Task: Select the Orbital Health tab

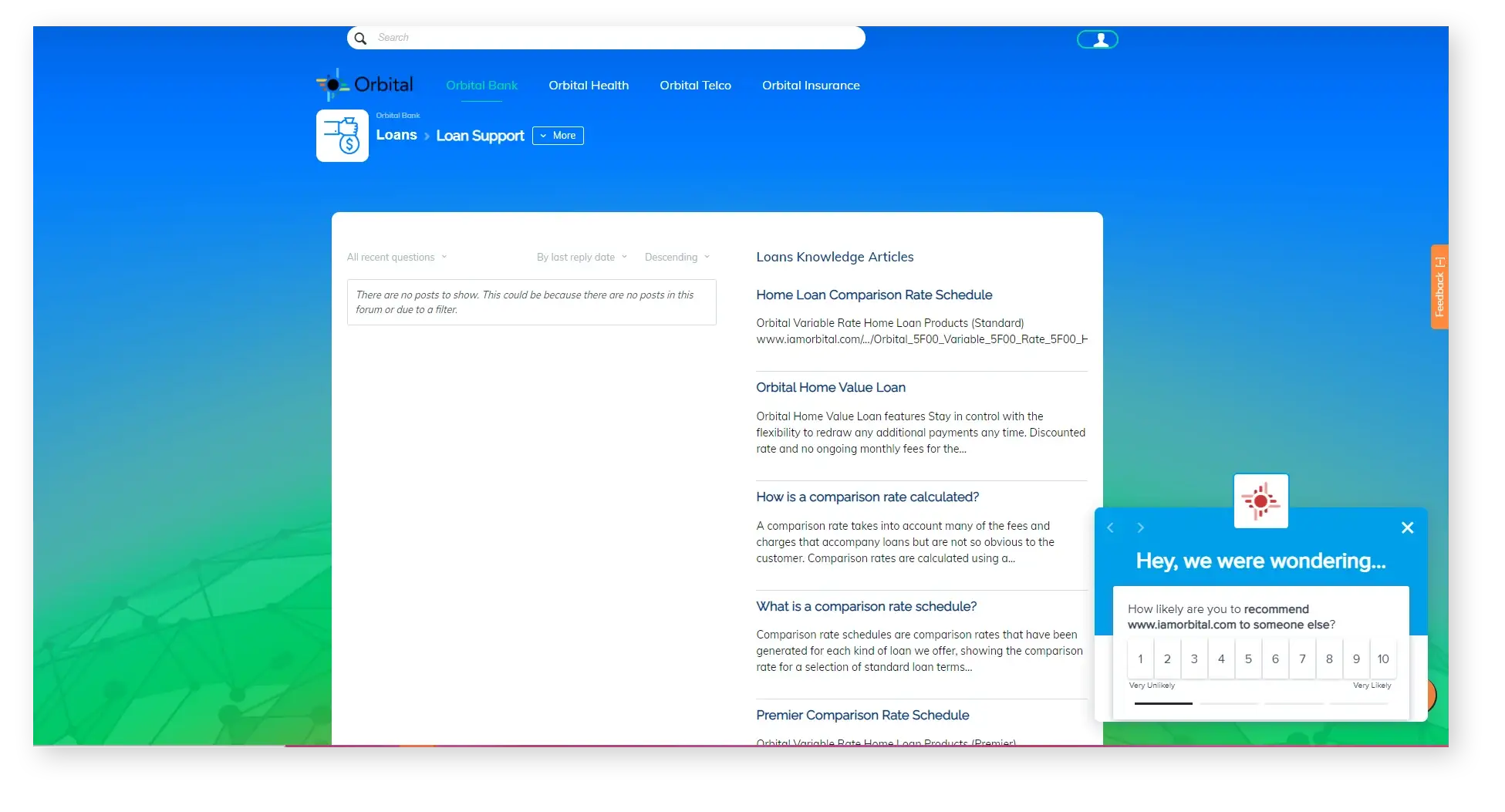Action: (589, 86)
